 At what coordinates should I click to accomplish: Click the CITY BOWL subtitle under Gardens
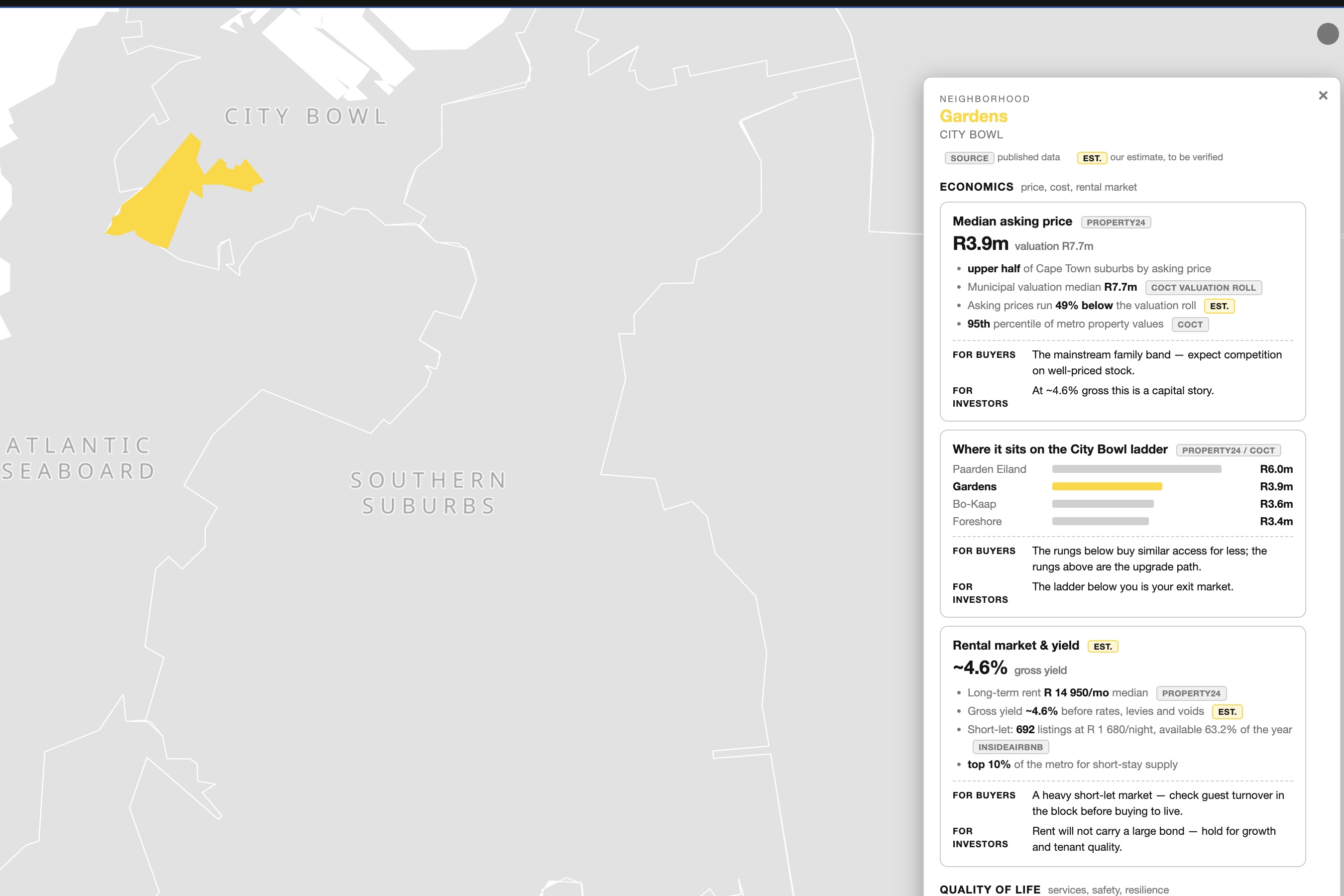tap(971, 134)
